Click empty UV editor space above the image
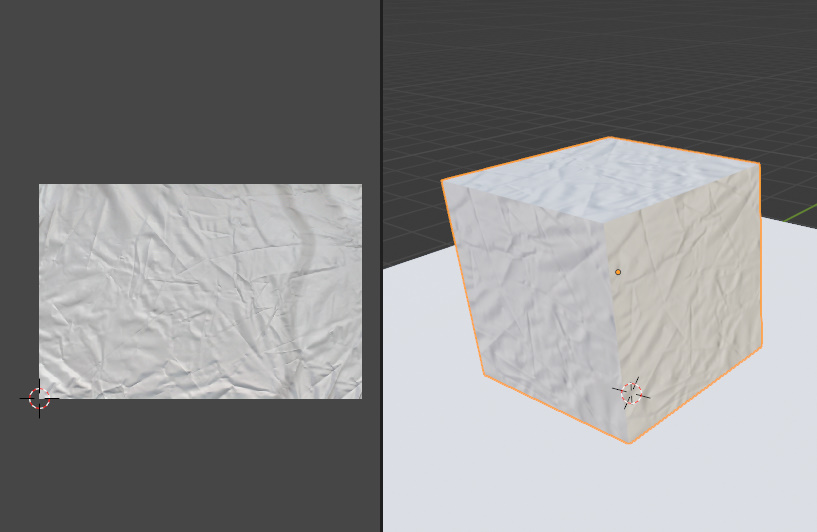The image size is (817, 532). tap(200, 90)
